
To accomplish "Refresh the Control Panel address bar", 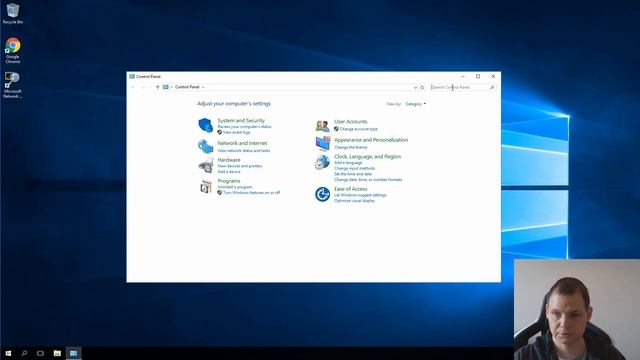I will tap(422, 87).
